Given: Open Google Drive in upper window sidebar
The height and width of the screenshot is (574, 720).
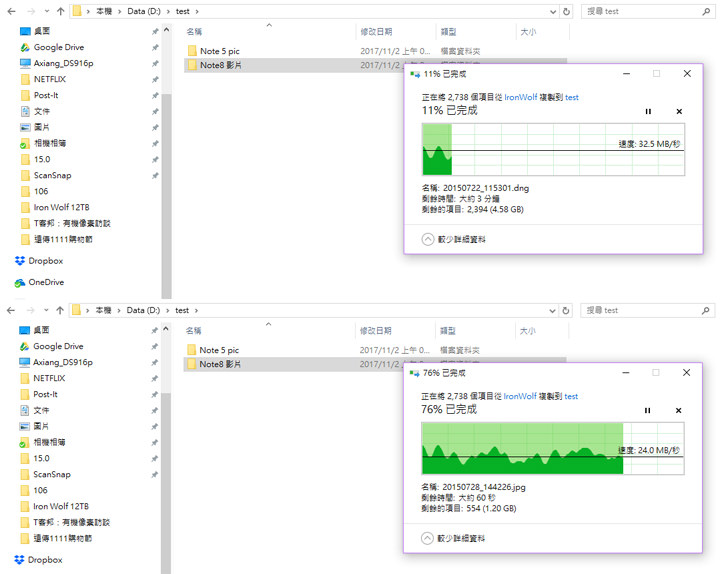Looking at the screenshot, I should (x=58, y=47).
